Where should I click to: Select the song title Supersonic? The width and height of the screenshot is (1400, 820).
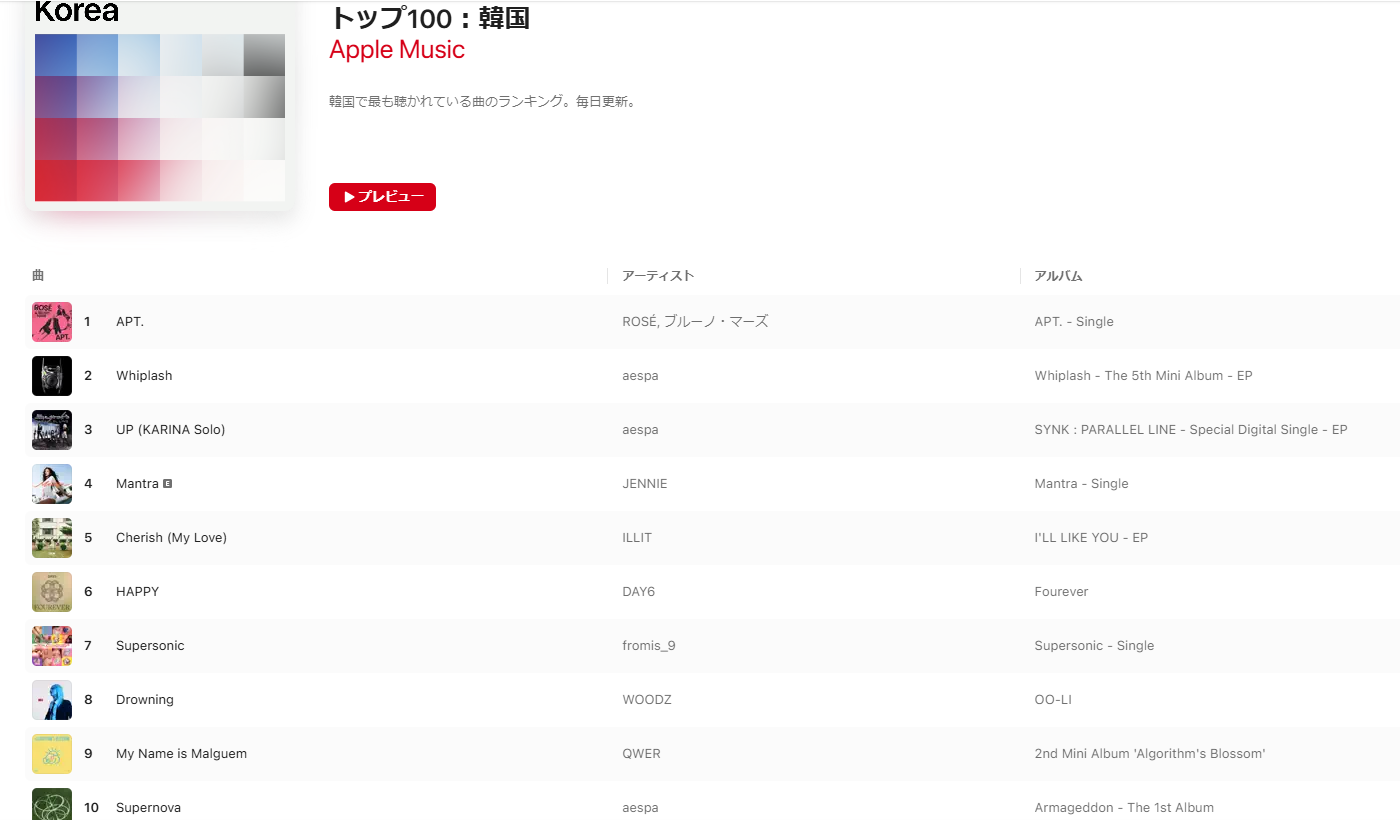(x=150, y=646)
